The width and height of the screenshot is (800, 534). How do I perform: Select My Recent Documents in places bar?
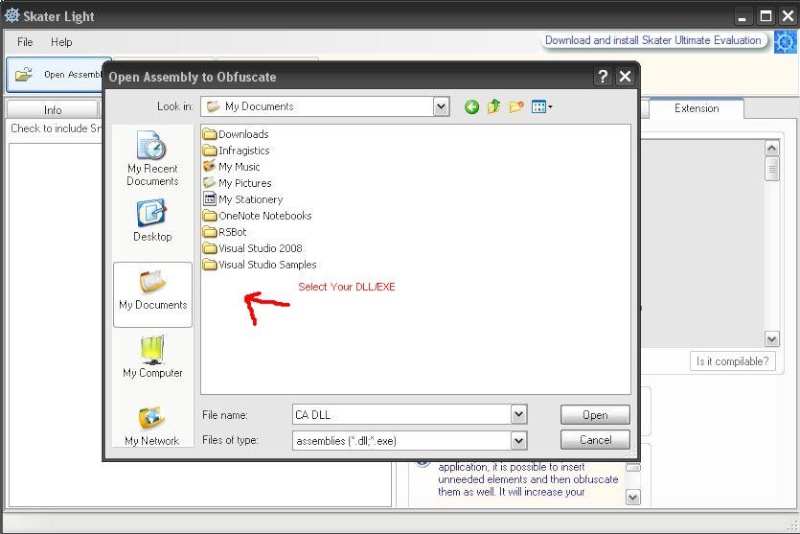[x=152, y=159]
